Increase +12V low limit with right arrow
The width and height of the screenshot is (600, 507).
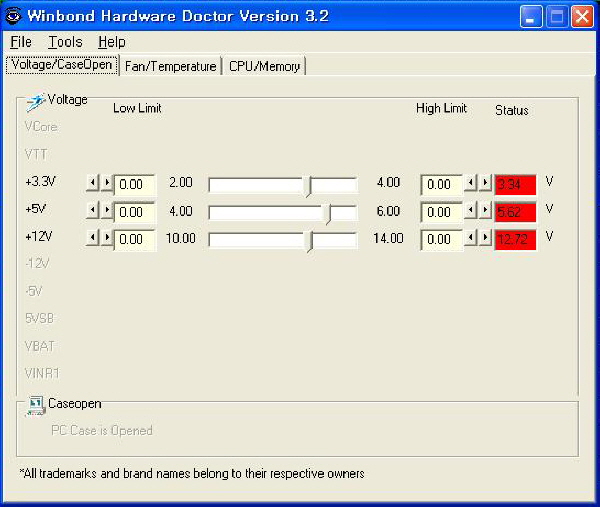[x=107, y=238]
